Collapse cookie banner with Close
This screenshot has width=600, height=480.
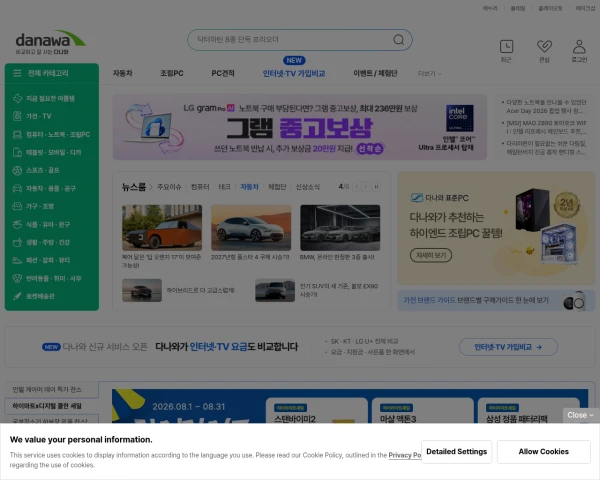click(x=580, y=415)
